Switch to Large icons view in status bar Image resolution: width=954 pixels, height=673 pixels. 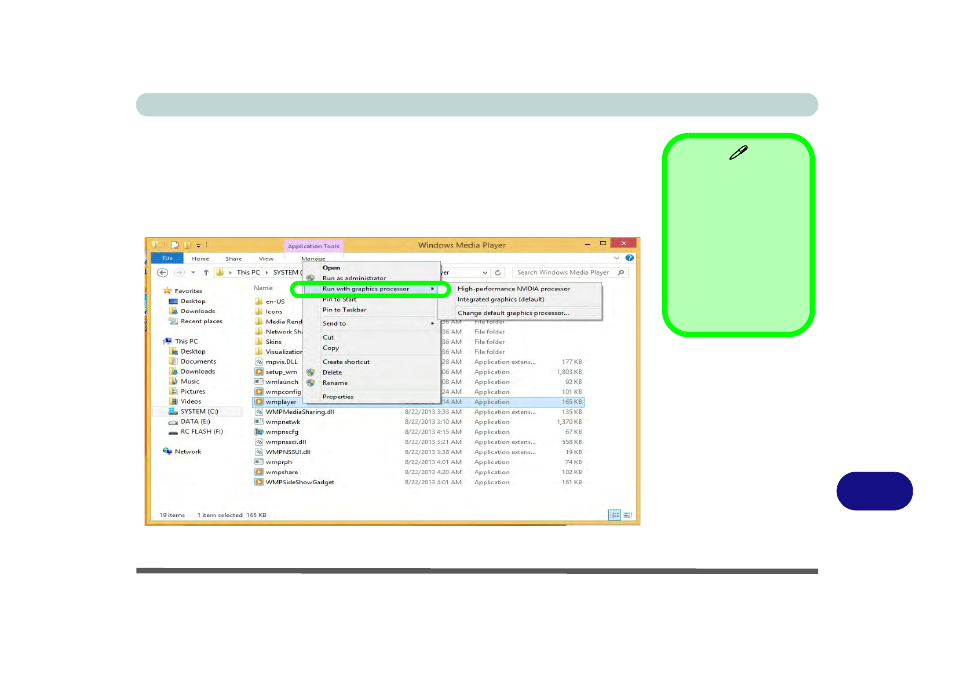pos(627,515)
